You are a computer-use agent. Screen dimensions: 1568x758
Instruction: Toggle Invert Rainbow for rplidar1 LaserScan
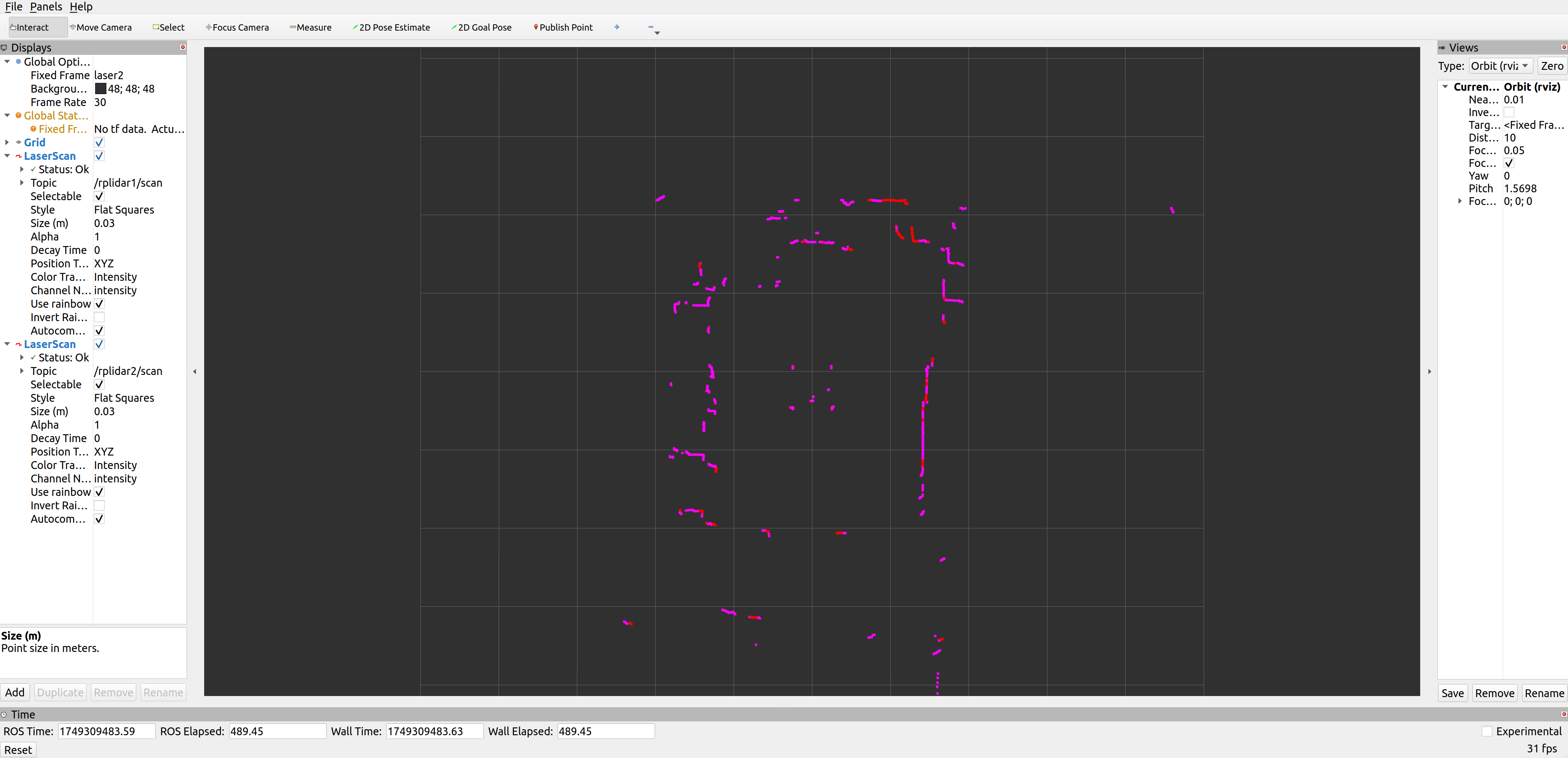[x=99, y=317]
